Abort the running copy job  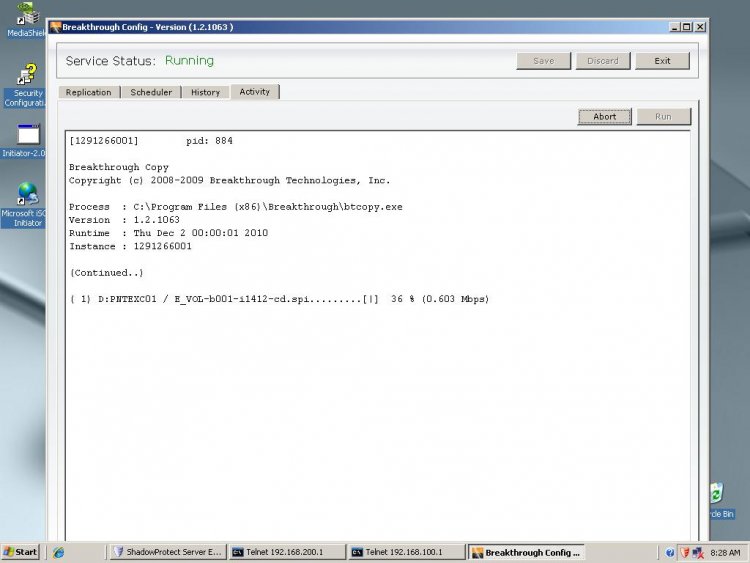[605, 117]
